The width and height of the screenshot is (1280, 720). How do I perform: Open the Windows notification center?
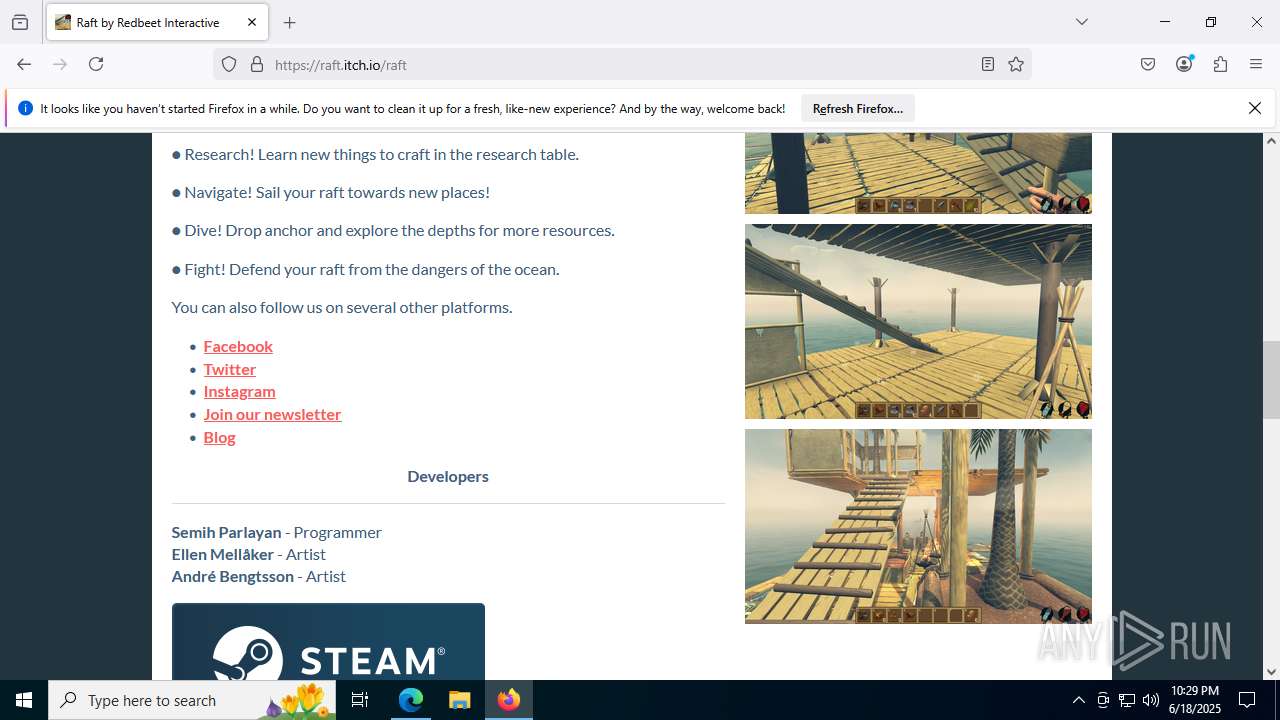click(x=1247, y=700)
